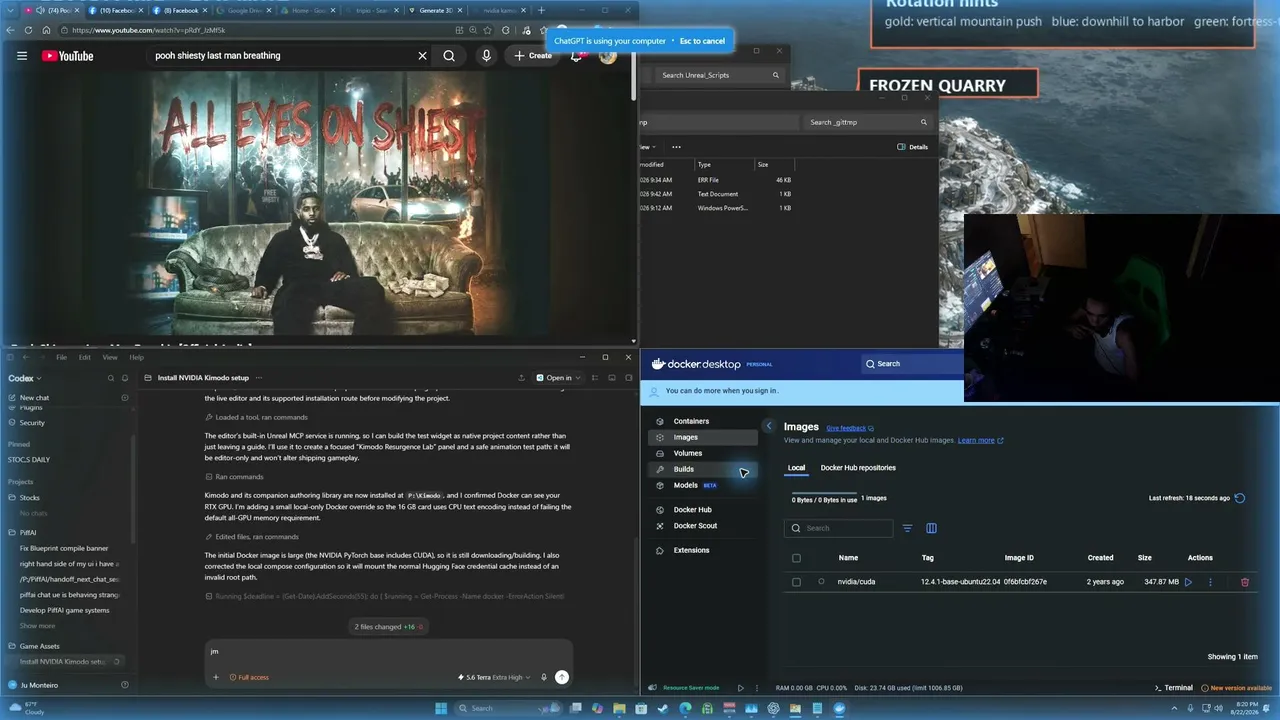
Task: Open the Codex View menu
Action: coord(110,357)
